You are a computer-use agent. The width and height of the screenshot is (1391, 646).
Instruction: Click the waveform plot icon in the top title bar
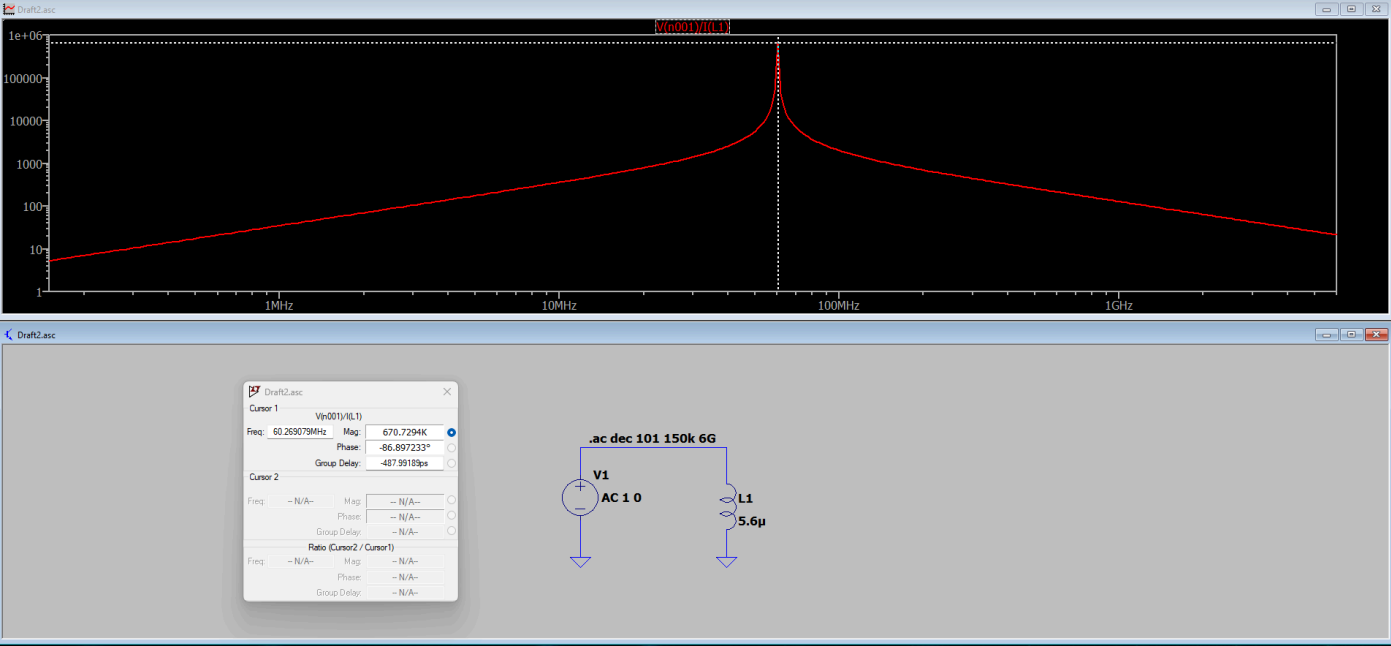pyautogui.click(x=7, y=7)
